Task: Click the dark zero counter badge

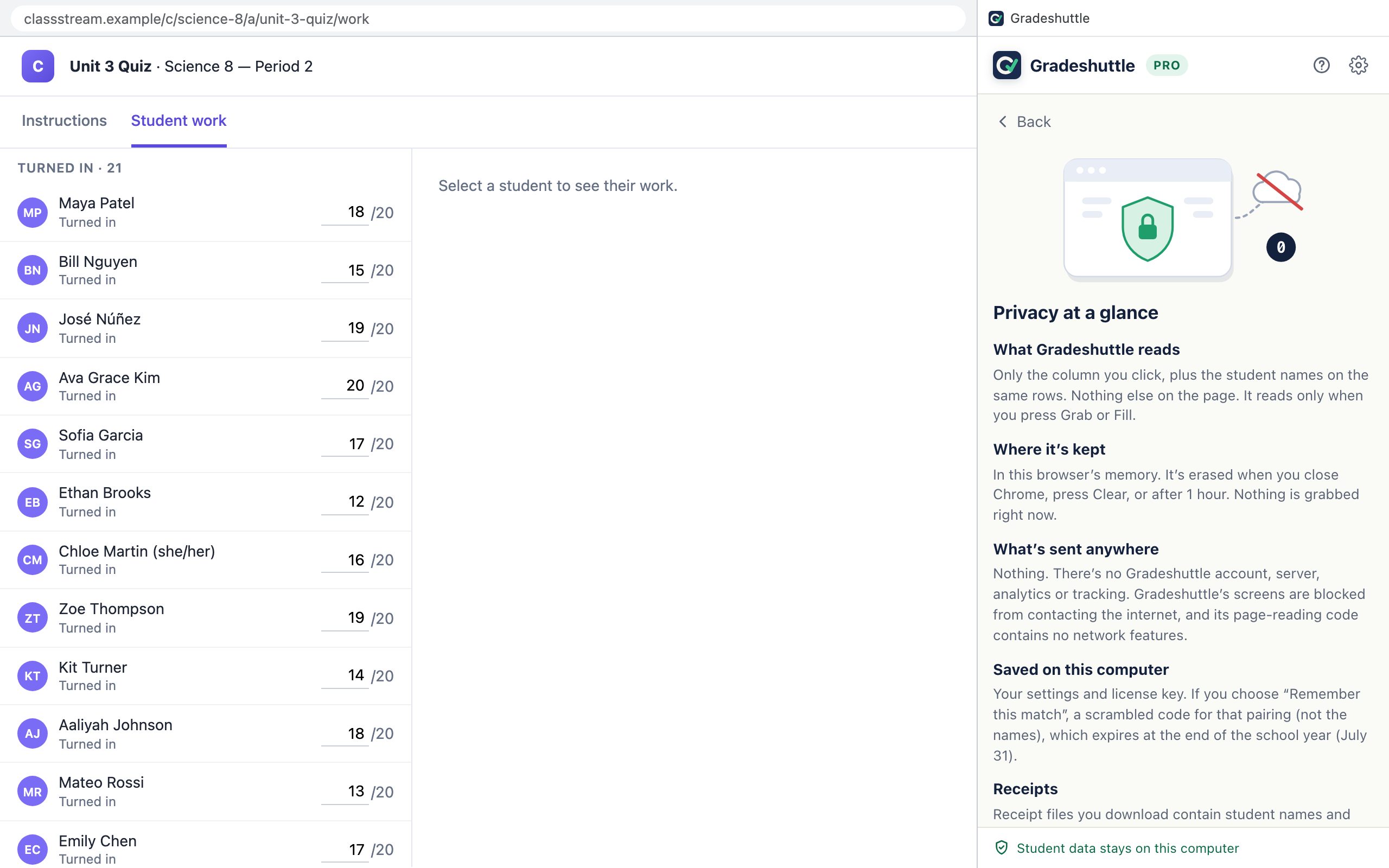Action: pos(1280,247)
